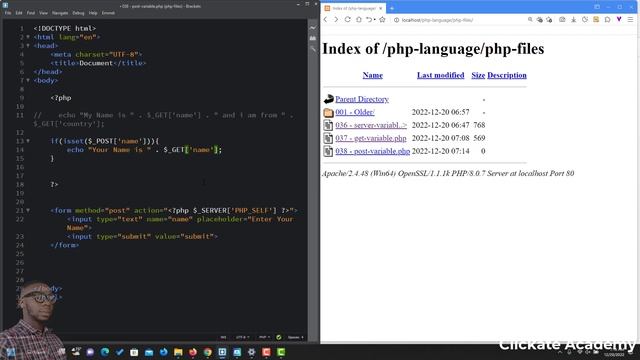This screenshot has height=360, width=640.
Task: Click the Parent Directory back-arrow icon
Action: pos(328,99)
